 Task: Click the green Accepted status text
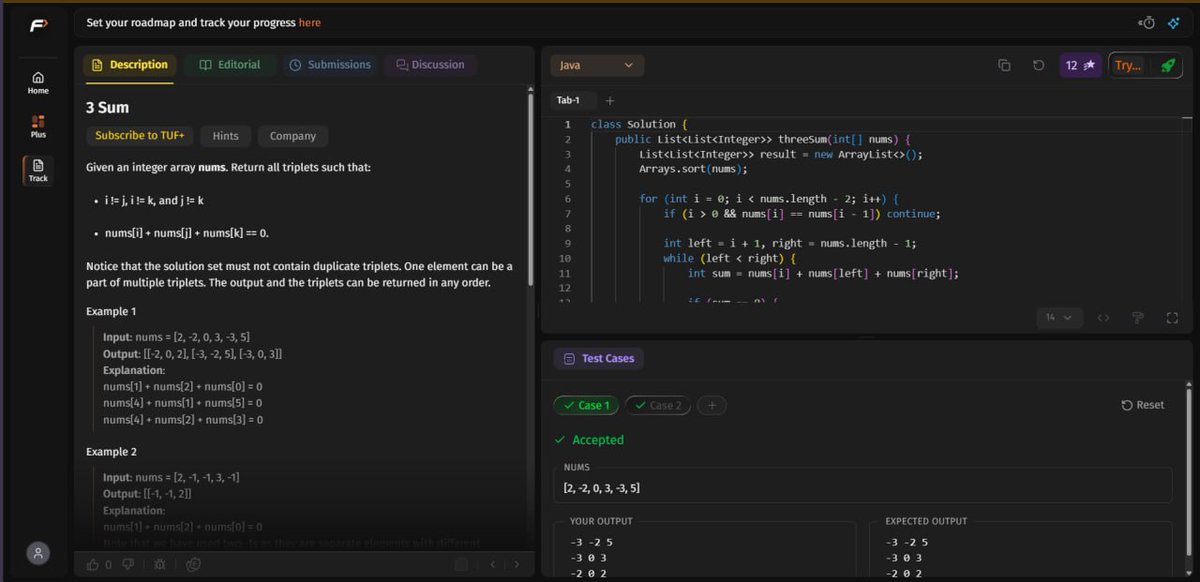click(x=598, y=440)
